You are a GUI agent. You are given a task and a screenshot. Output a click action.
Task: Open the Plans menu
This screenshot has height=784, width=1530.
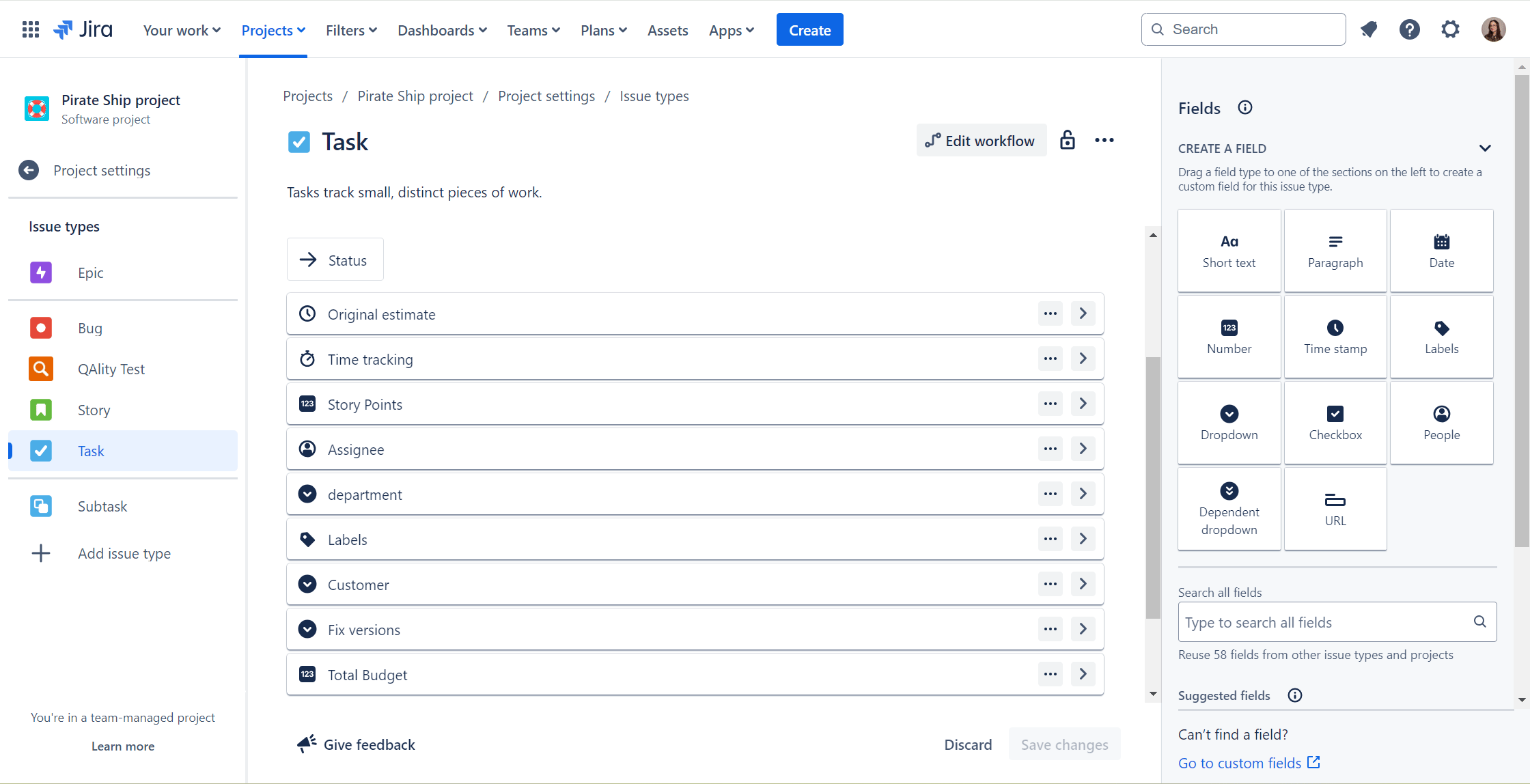point(604,30)
